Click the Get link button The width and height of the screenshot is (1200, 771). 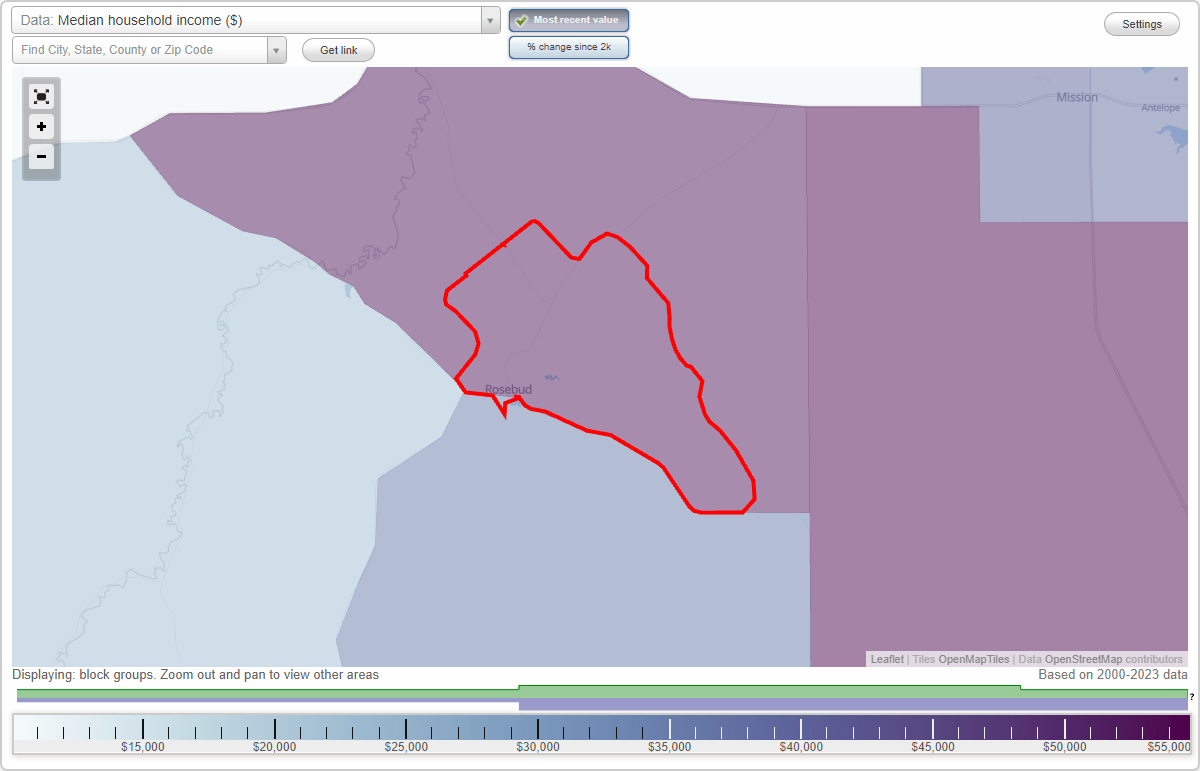tap(337, 50)
